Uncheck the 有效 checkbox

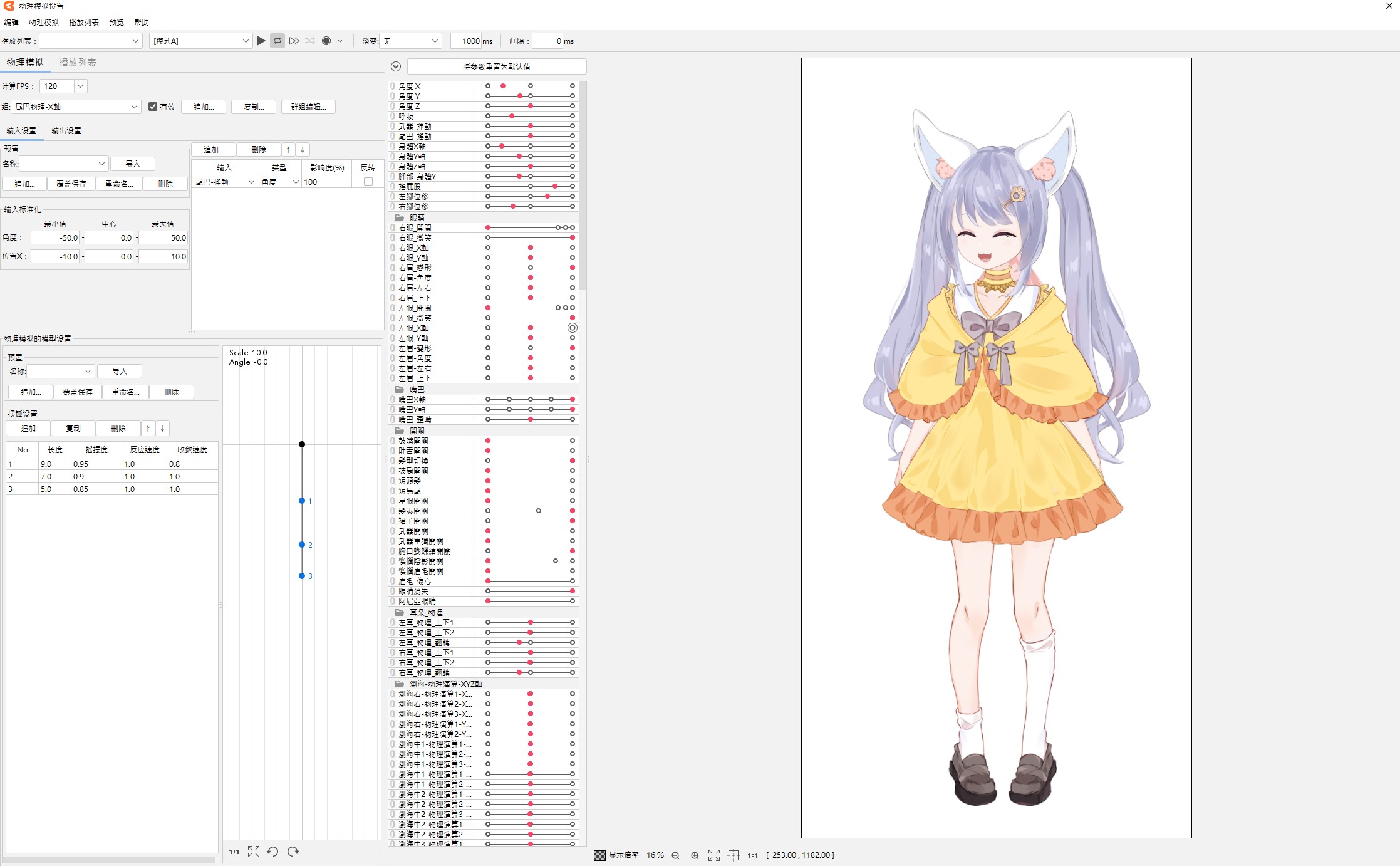point(153,107)
